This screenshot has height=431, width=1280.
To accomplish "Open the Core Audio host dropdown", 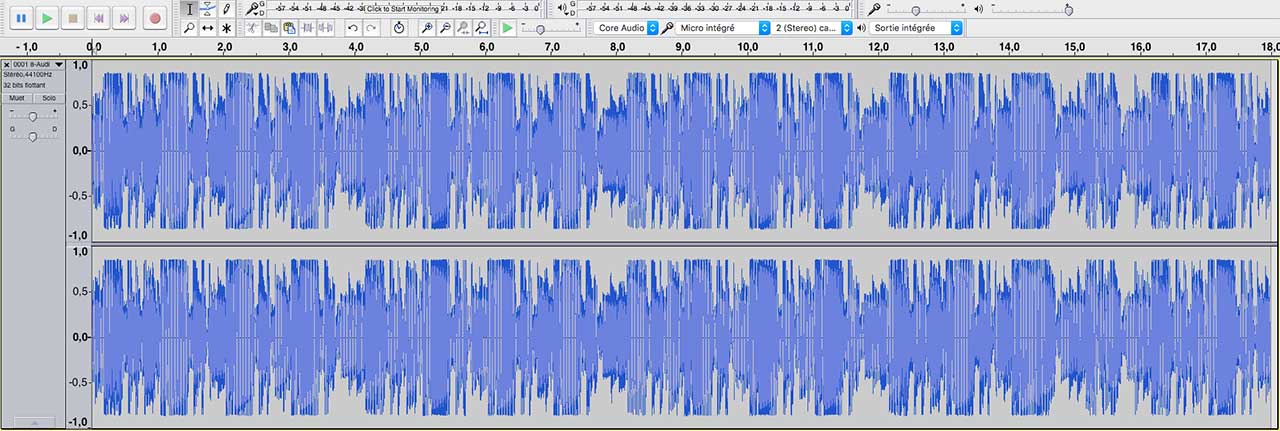I will (627, 28).
